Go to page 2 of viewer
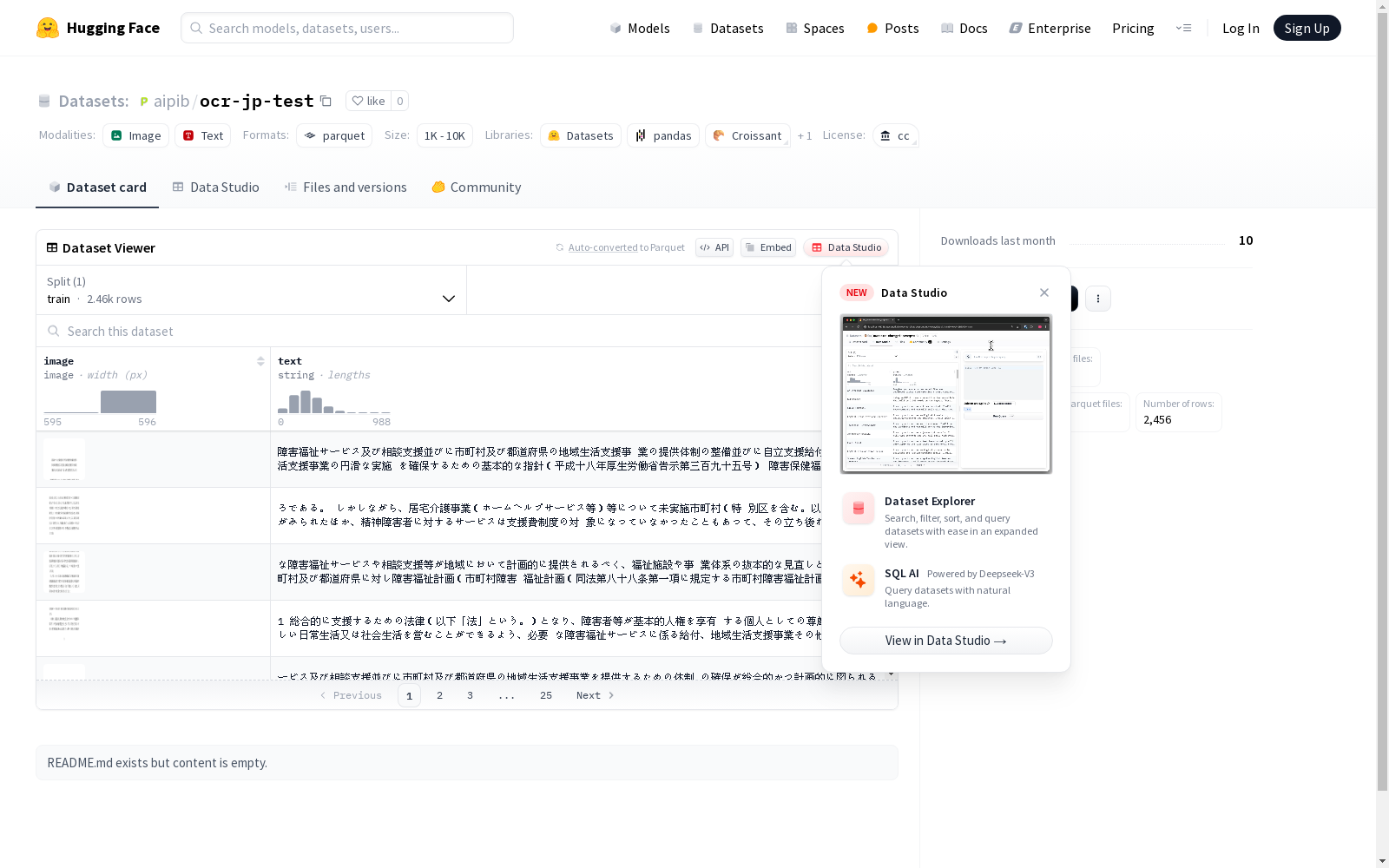Viewport: 1389px width, 868px height. tap(440, 695)
